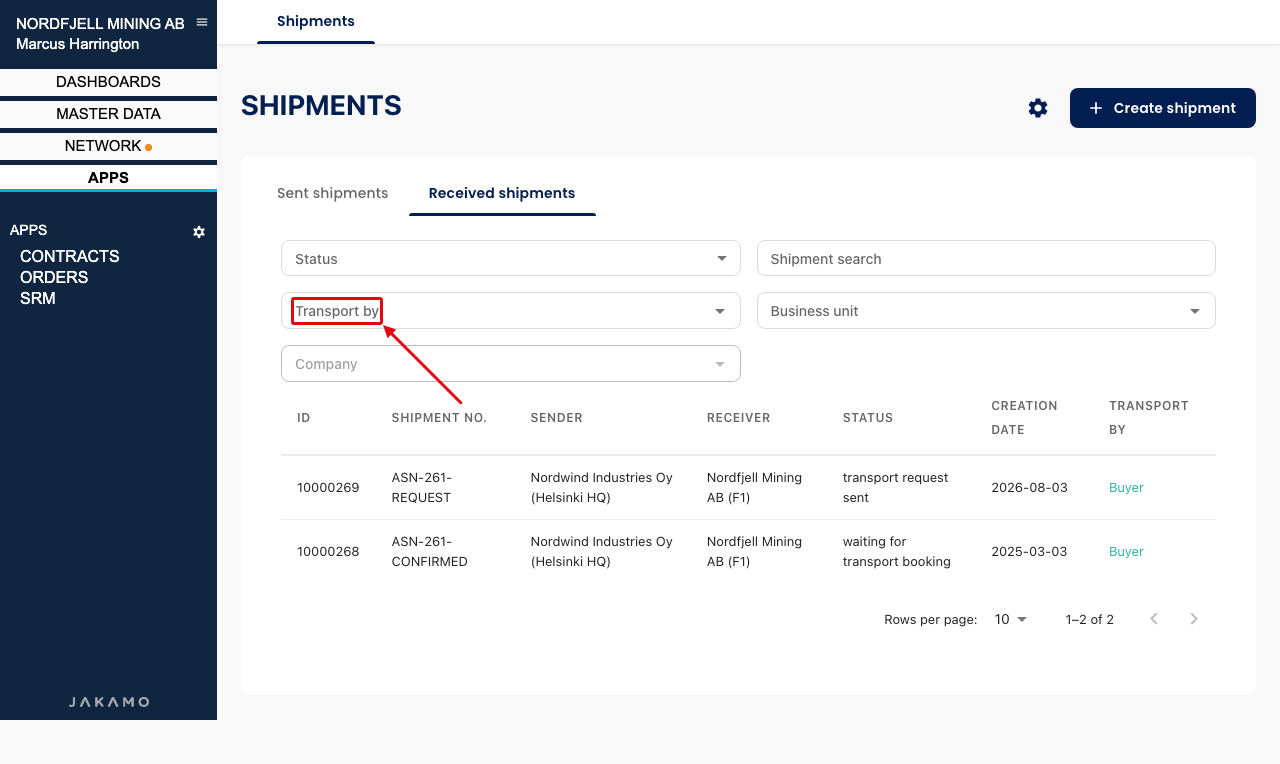Open Orders app link
The width and height of the screenshot is (1280, 764).
(x=54, y=277)
